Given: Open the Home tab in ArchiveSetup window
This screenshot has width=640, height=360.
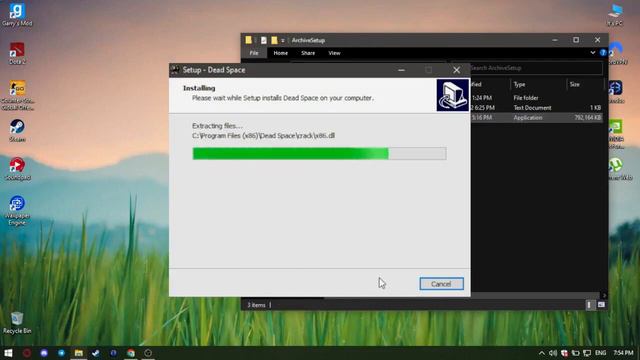Looking at the screenshot, I should tap(280, 53).
